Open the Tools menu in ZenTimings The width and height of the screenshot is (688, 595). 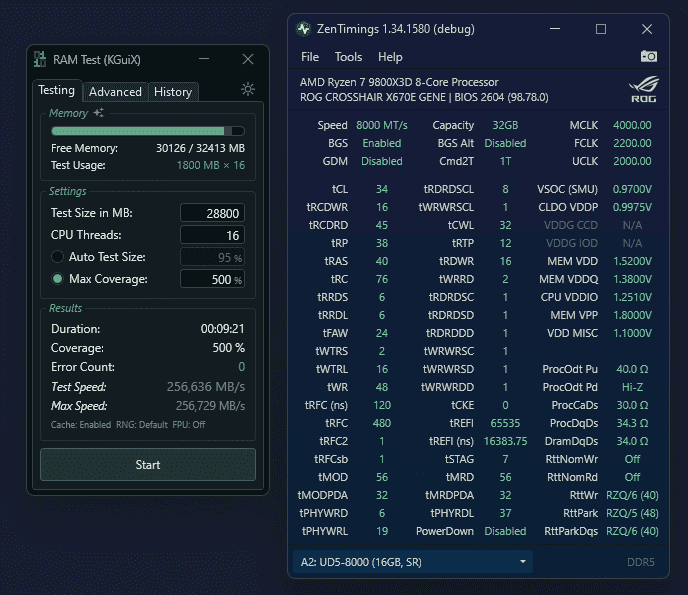coord(348,57)
